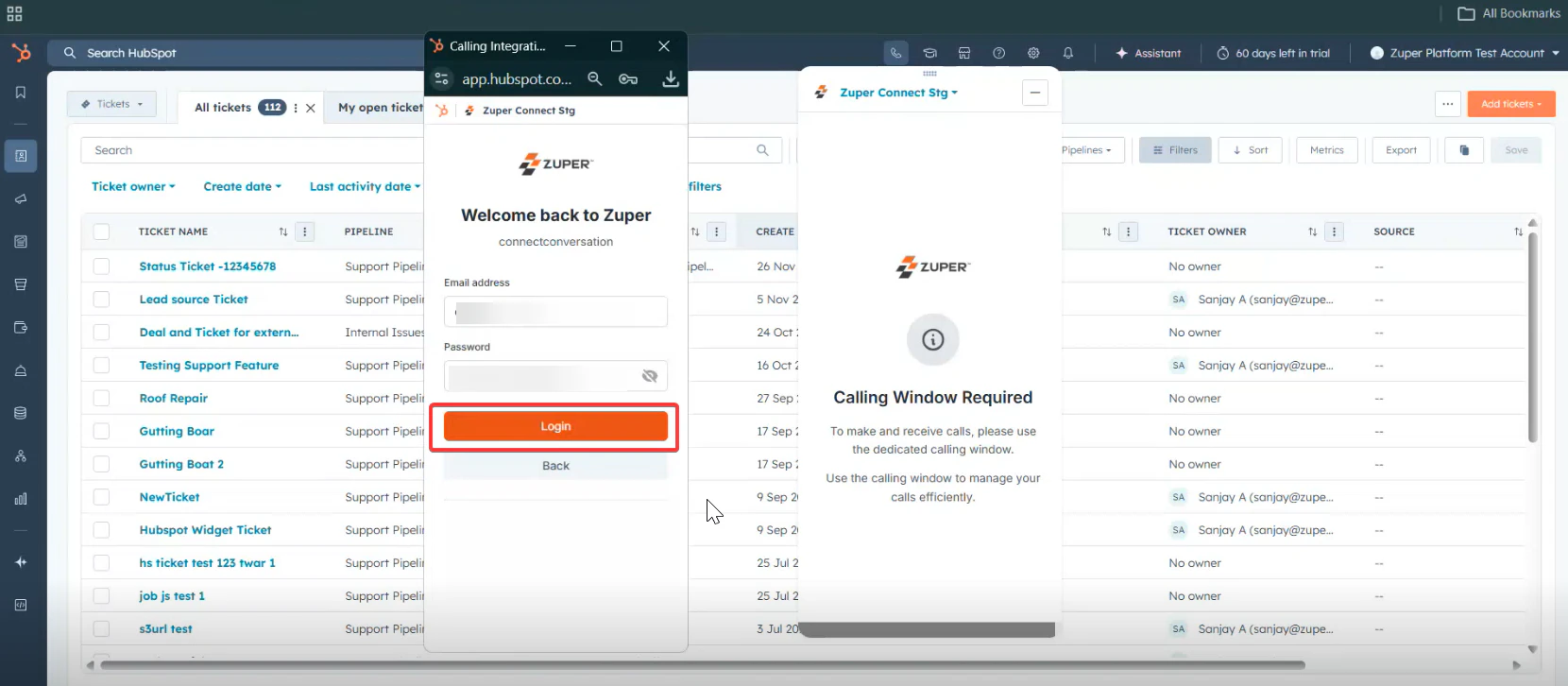Open the megaphone marketing icon in sidebar

click(x=21, y=199)
